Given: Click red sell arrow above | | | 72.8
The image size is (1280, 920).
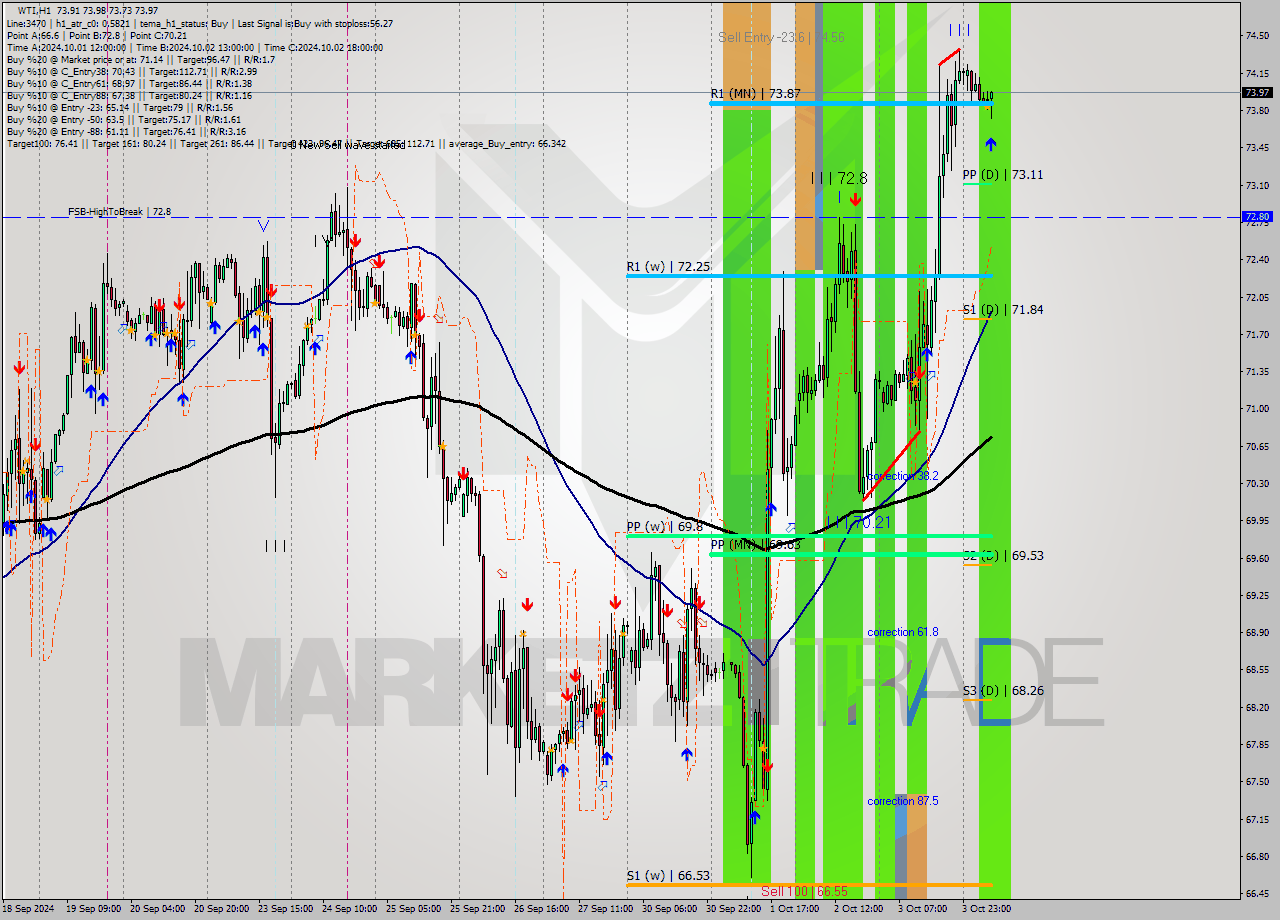Looking at the screenshot, I should (855, 200).
